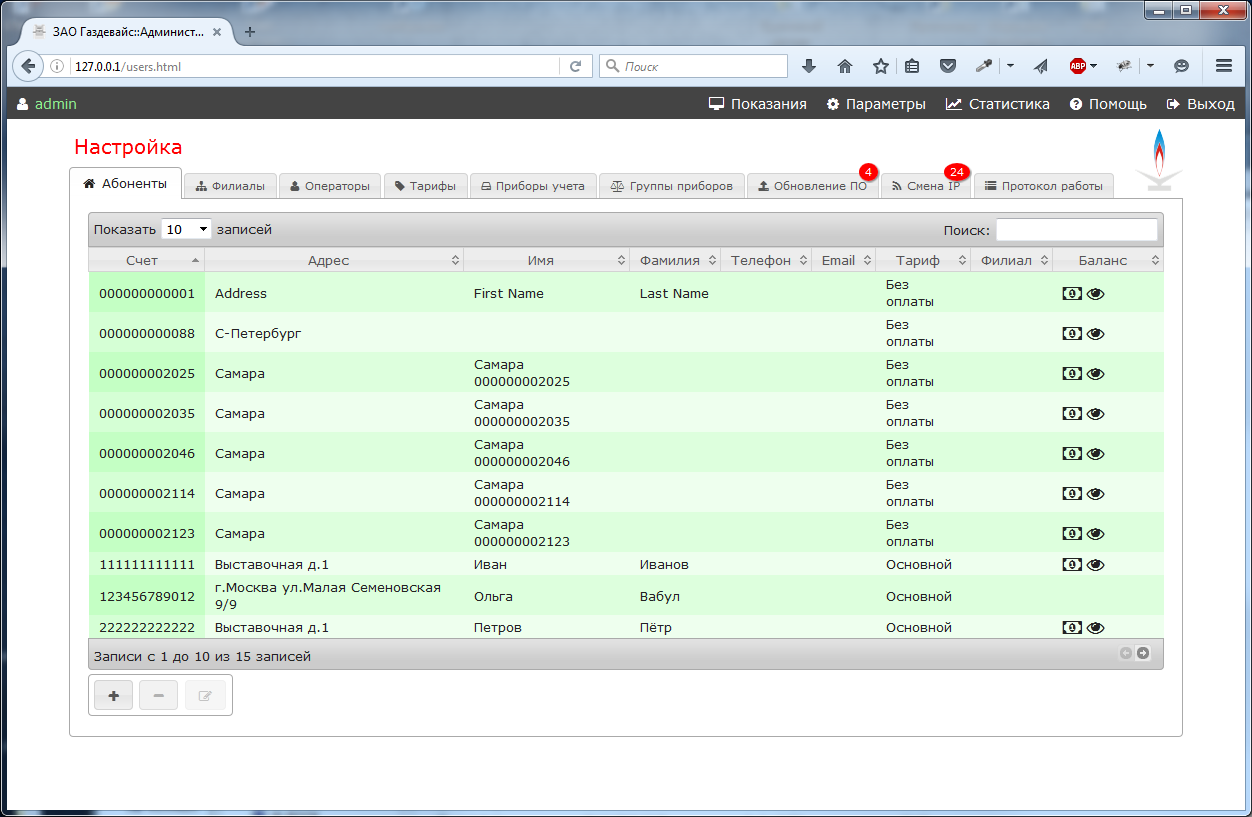This screenshot has height=817, width=1252.
Task: Click the Выход logout link
Action: pyautogui.click(x=1200, y=104)
